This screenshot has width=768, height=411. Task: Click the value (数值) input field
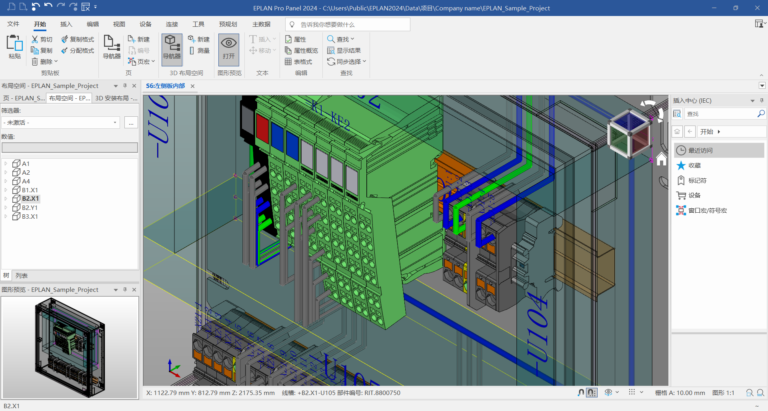(x=70, y=147)
